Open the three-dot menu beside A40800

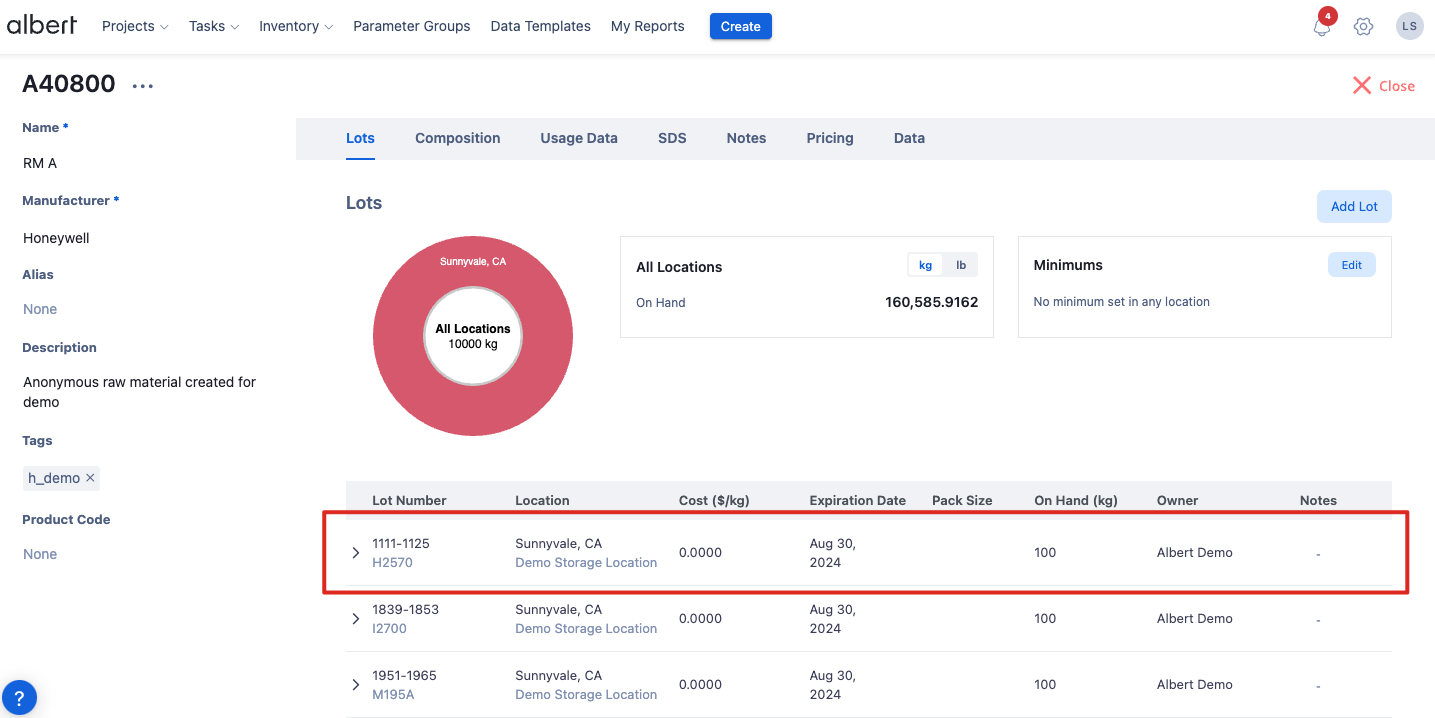coord(143,86)
